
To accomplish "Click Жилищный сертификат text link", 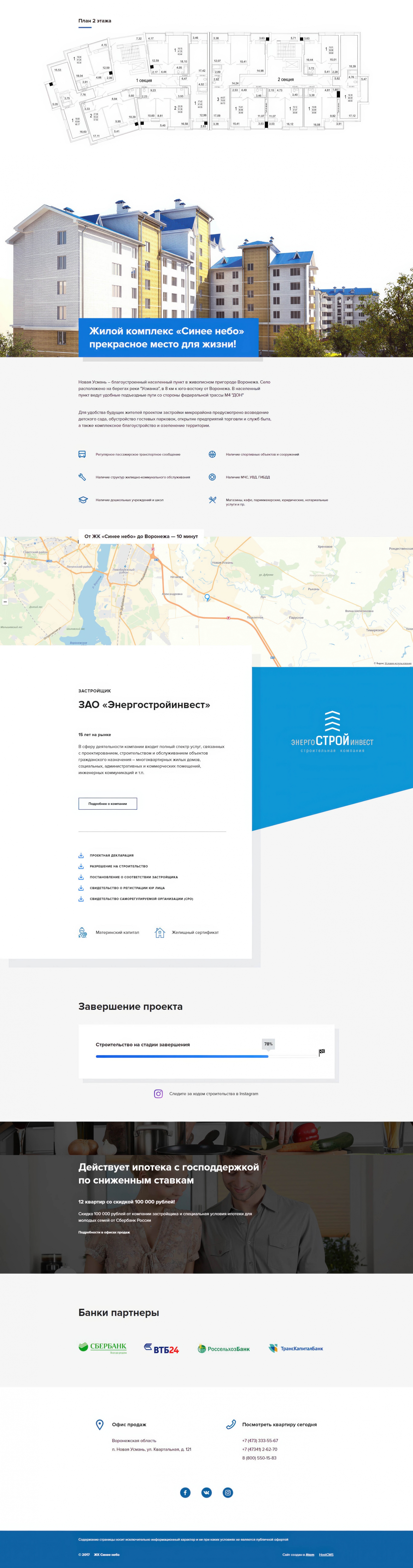I will coord(195,933).
